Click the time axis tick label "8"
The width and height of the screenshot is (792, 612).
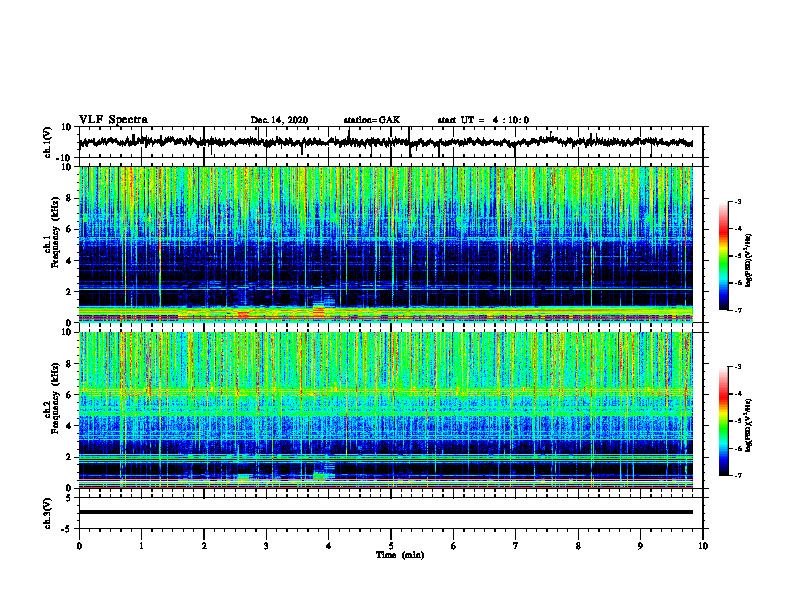click(x=578, y=546)
